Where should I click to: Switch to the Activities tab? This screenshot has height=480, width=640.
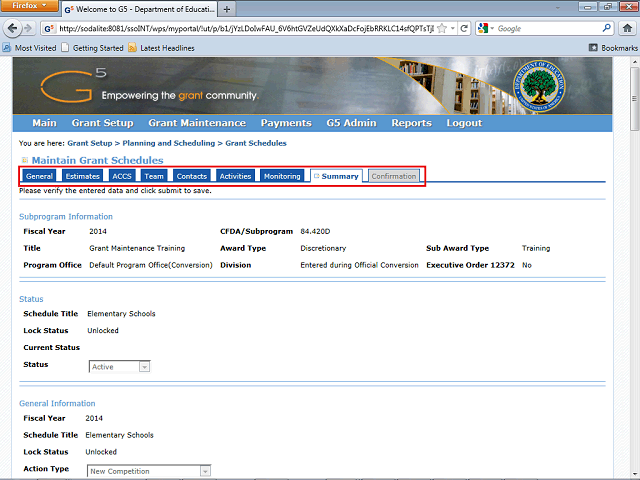(236, 176)
